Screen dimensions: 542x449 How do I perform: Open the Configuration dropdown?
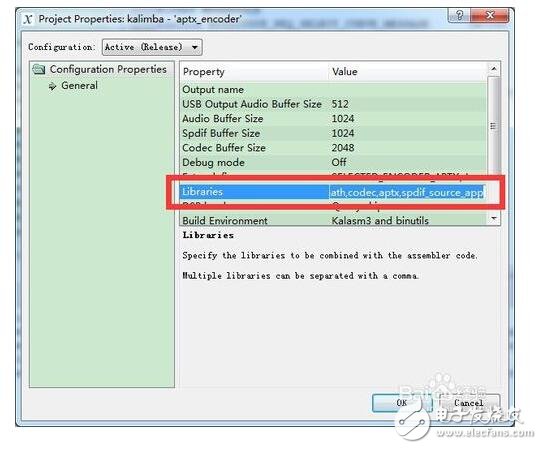coord(152,47)
